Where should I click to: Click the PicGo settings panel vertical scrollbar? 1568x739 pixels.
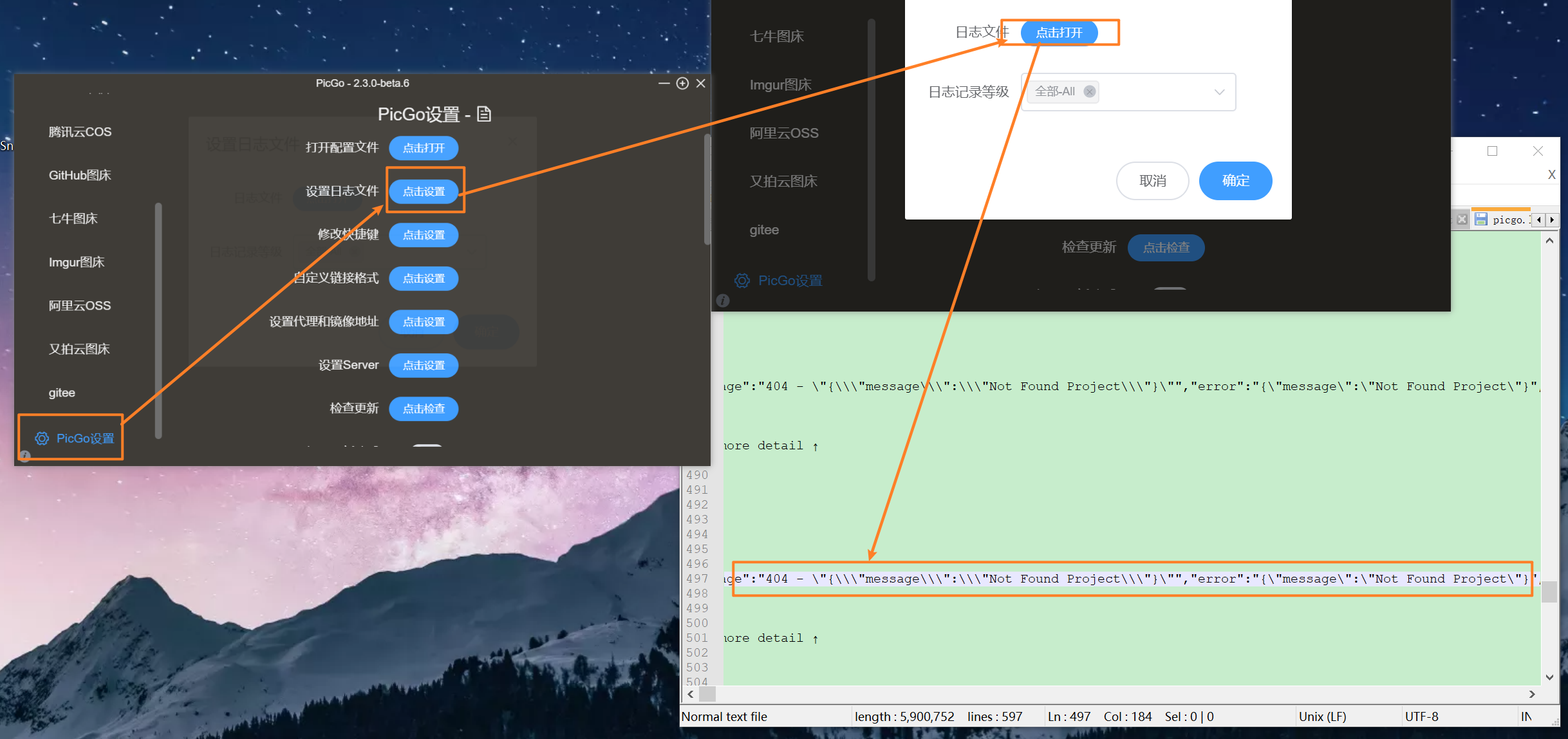(x=707, y=189)
